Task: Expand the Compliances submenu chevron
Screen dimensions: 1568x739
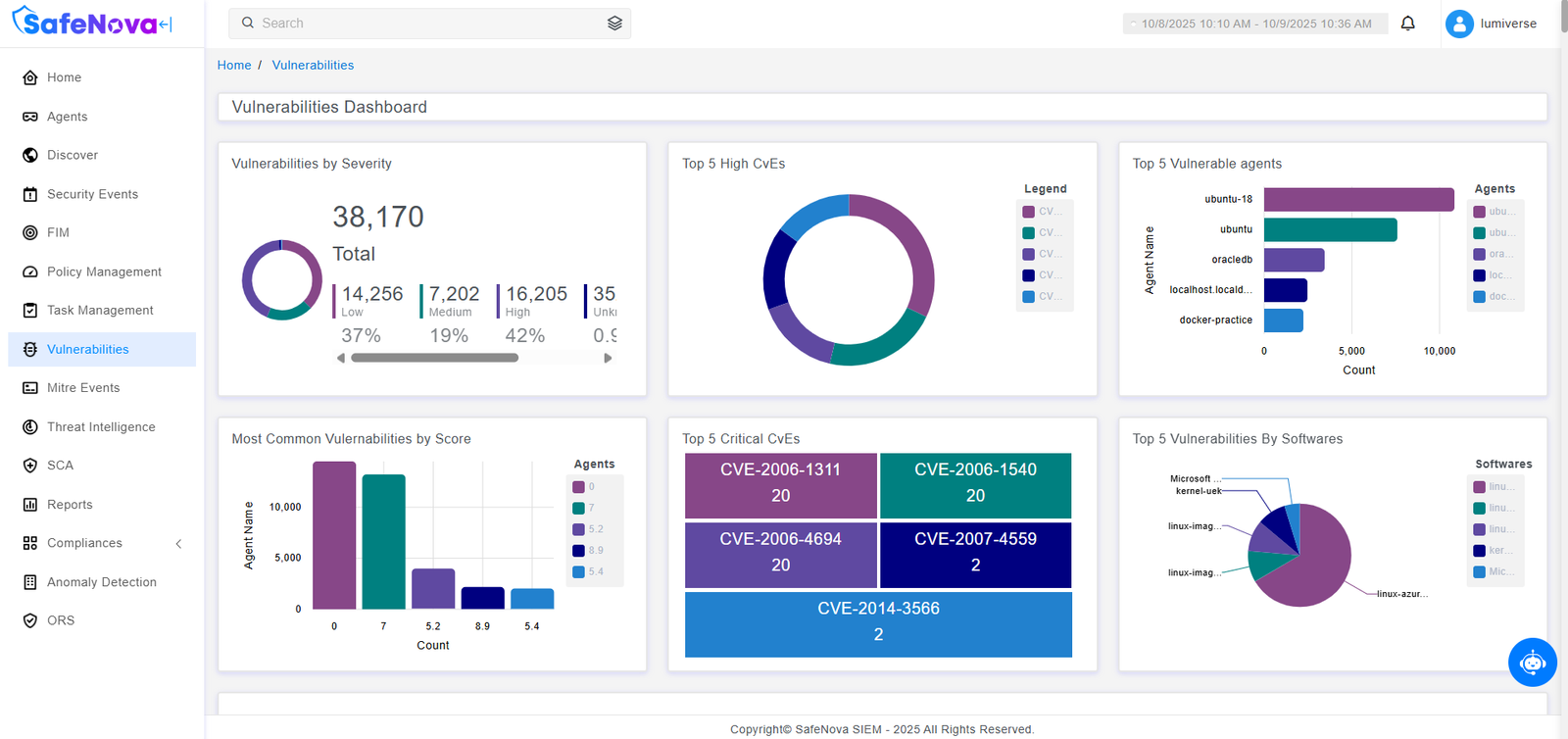Action: coord(178,544)
